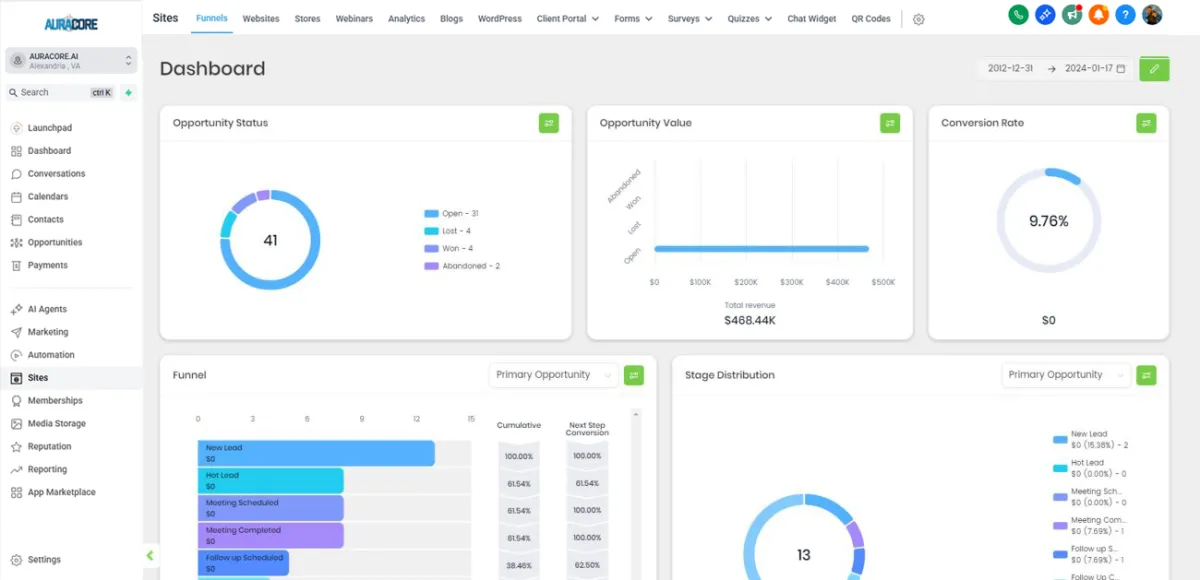
Task: Click the green plus quick-add icon by Search
Action: point(128,92)
